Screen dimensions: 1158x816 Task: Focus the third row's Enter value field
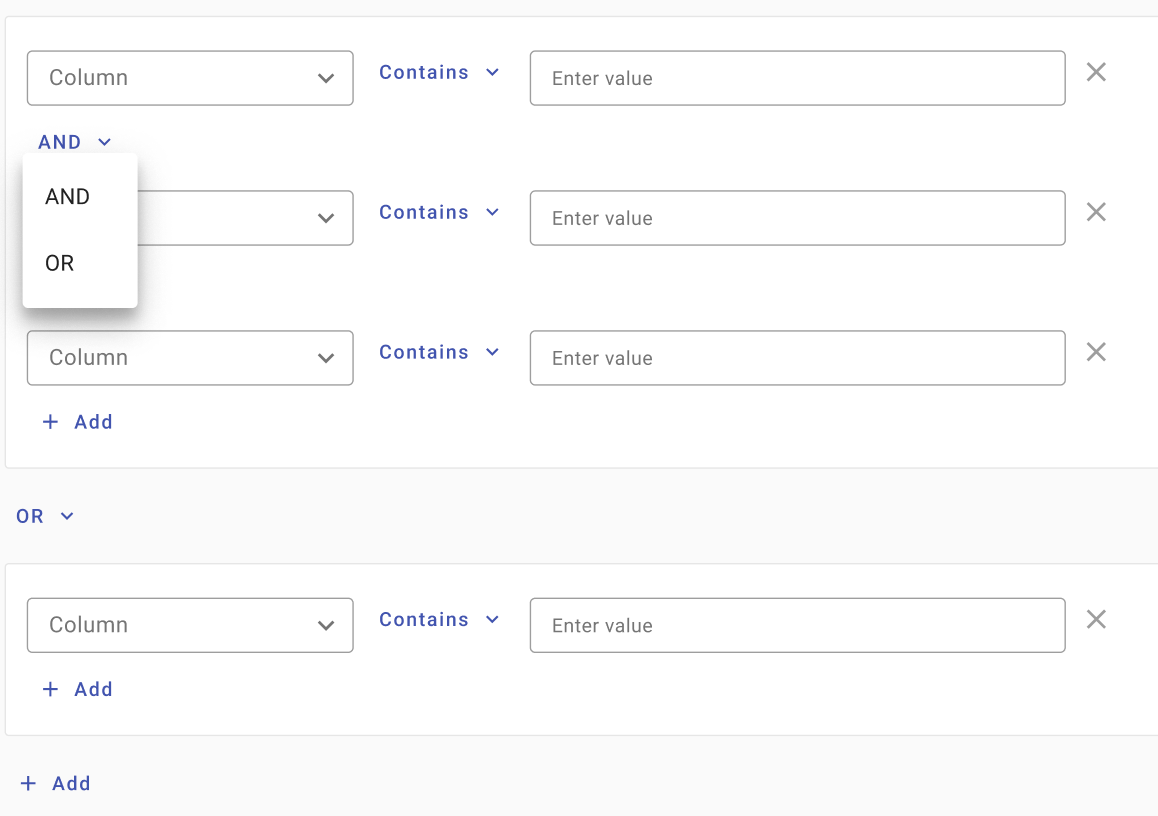(798, 358)
